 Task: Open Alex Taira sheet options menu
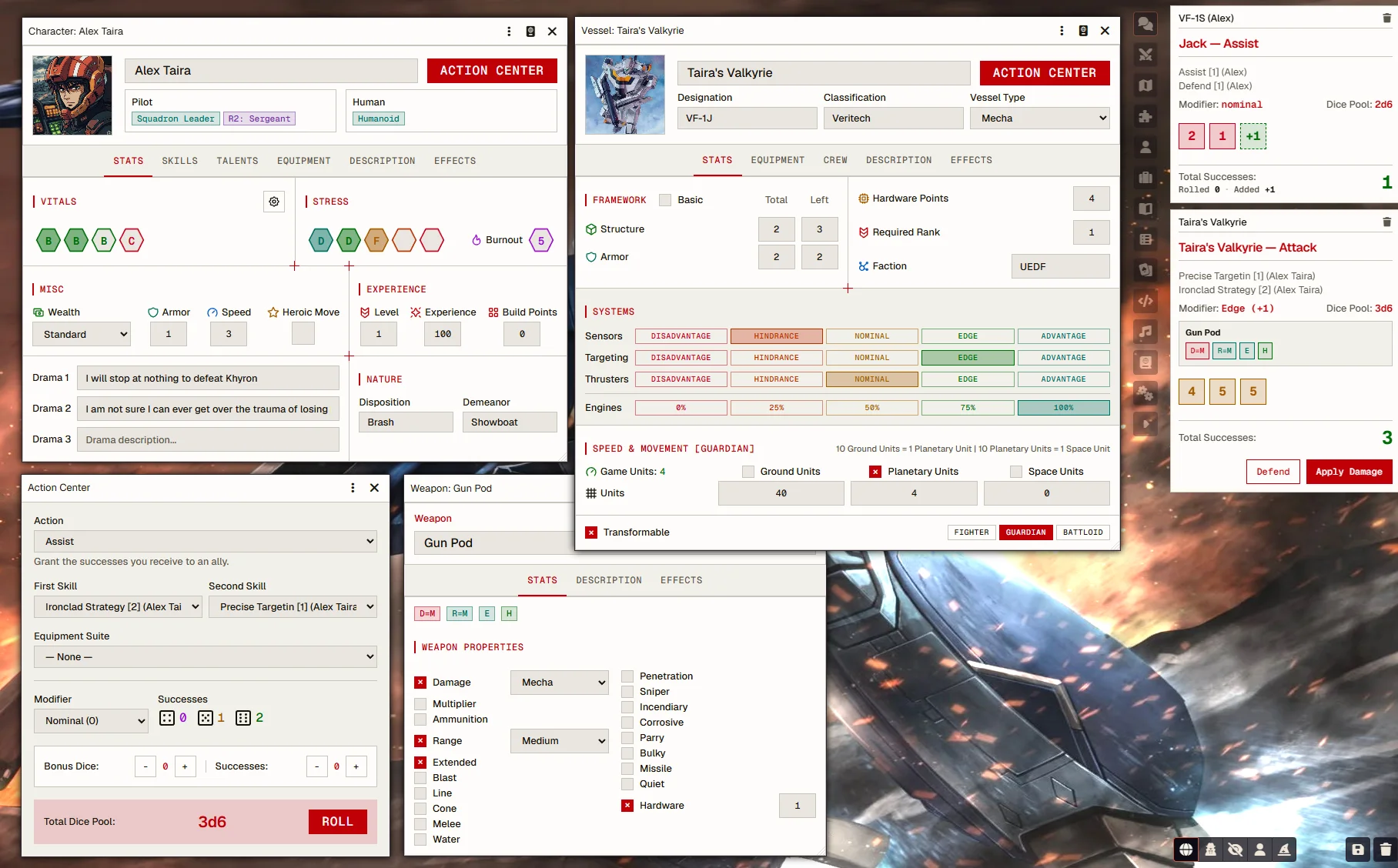(509, 32)
